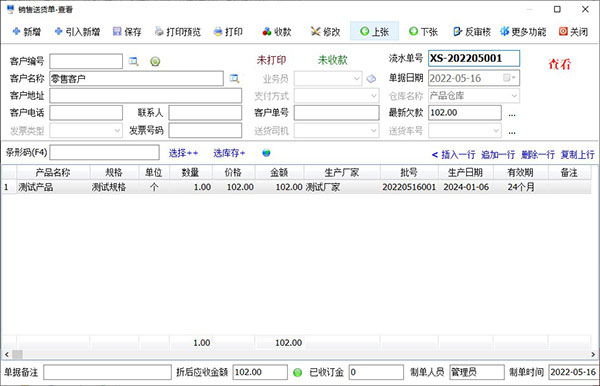
Task: Click the 修改 edit button
Action: pyautogui.click(x=325, y=32)
